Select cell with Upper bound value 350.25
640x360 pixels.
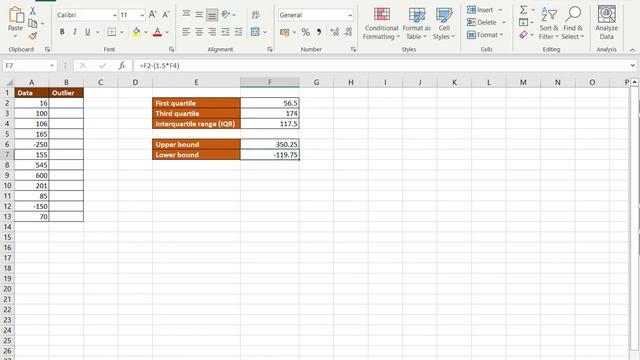(x=269, y=144)
